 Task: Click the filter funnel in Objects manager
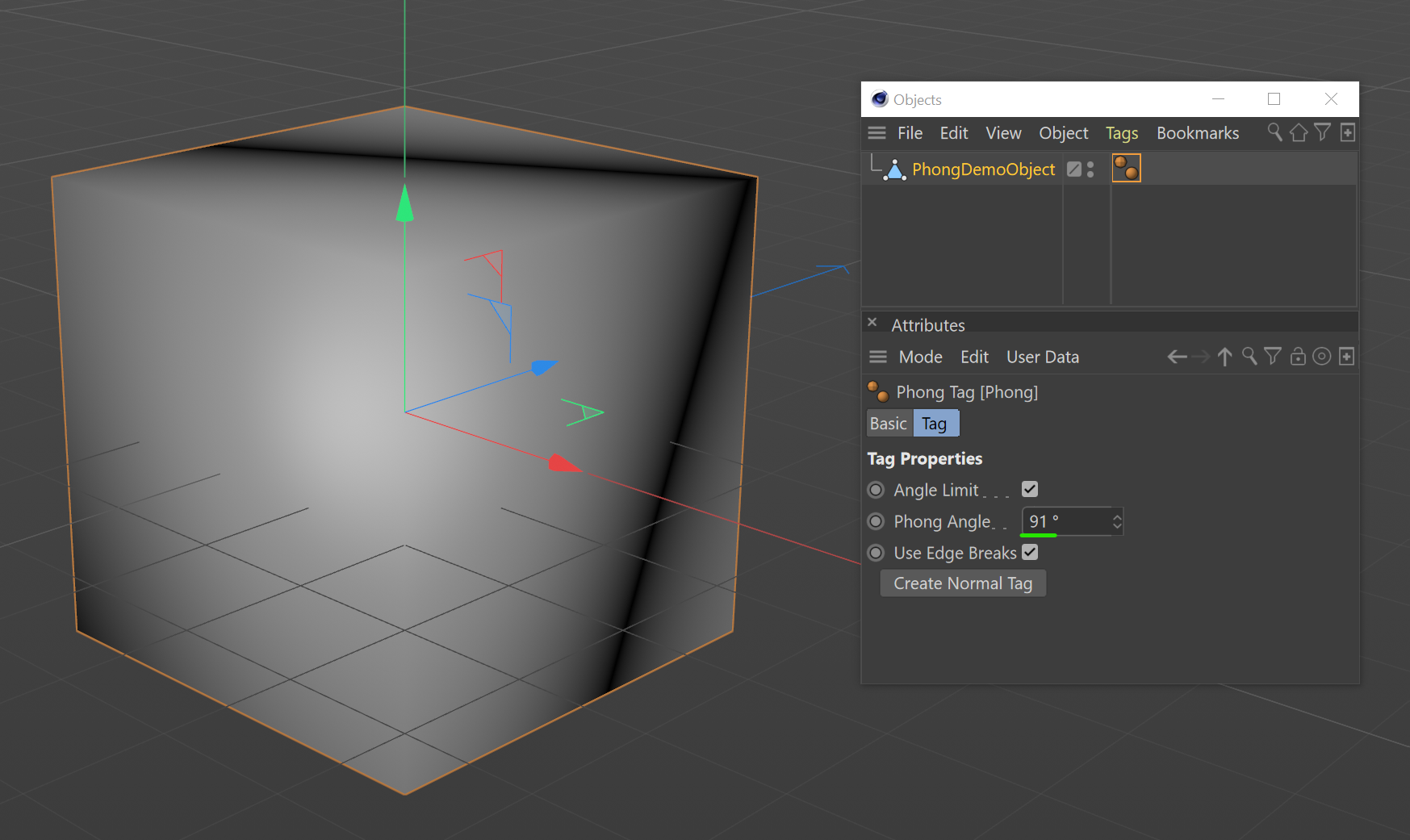click(x=1322, y=132)
